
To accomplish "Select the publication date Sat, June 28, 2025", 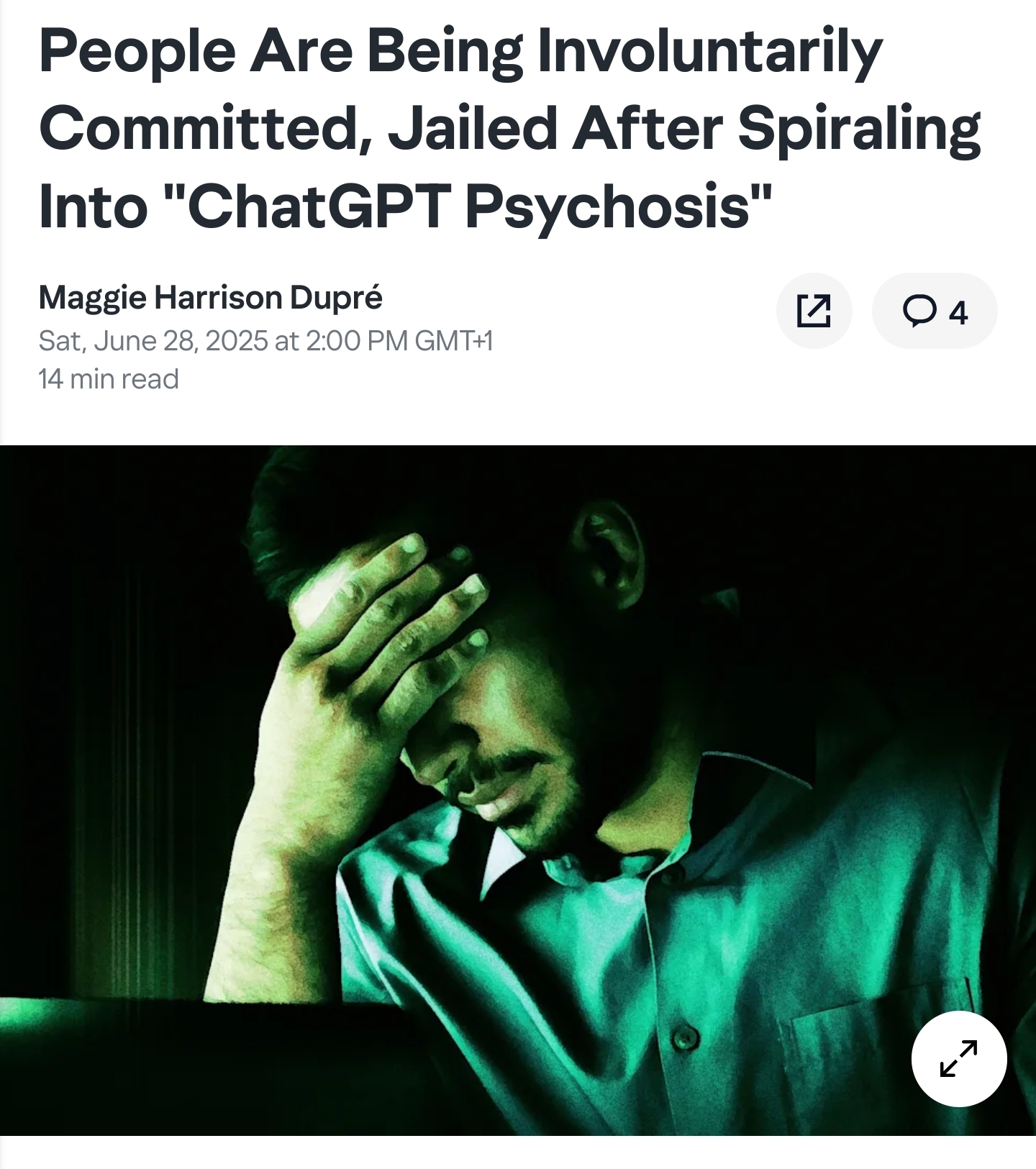I will click(x=153, y=340).
